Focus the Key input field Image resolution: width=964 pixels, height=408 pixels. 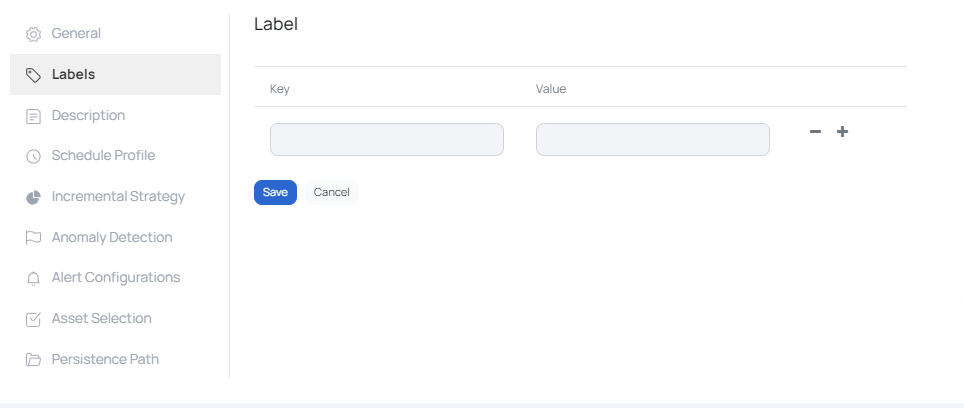tap(387, 139)
